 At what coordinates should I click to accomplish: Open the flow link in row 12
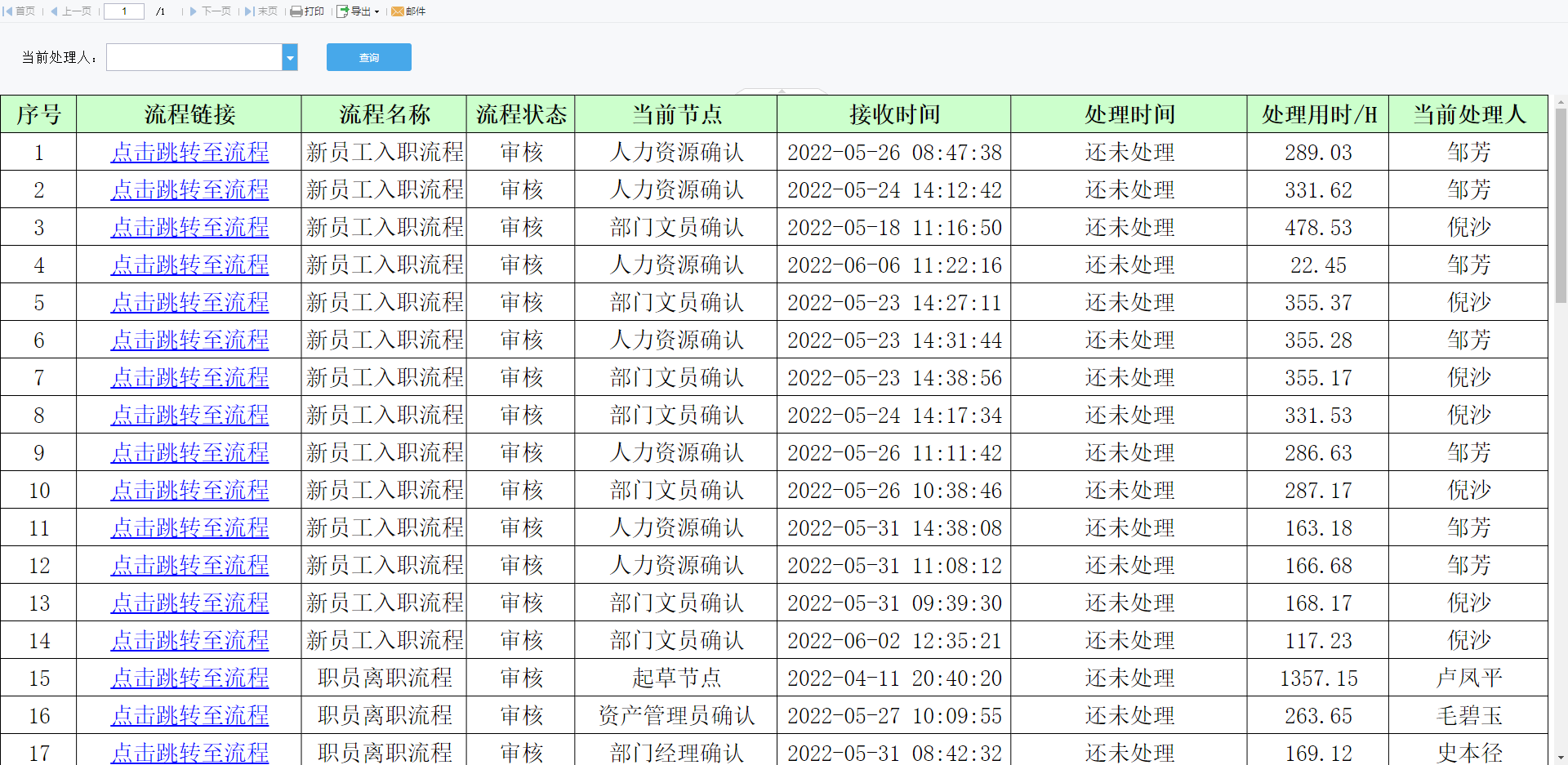[189, 565]
